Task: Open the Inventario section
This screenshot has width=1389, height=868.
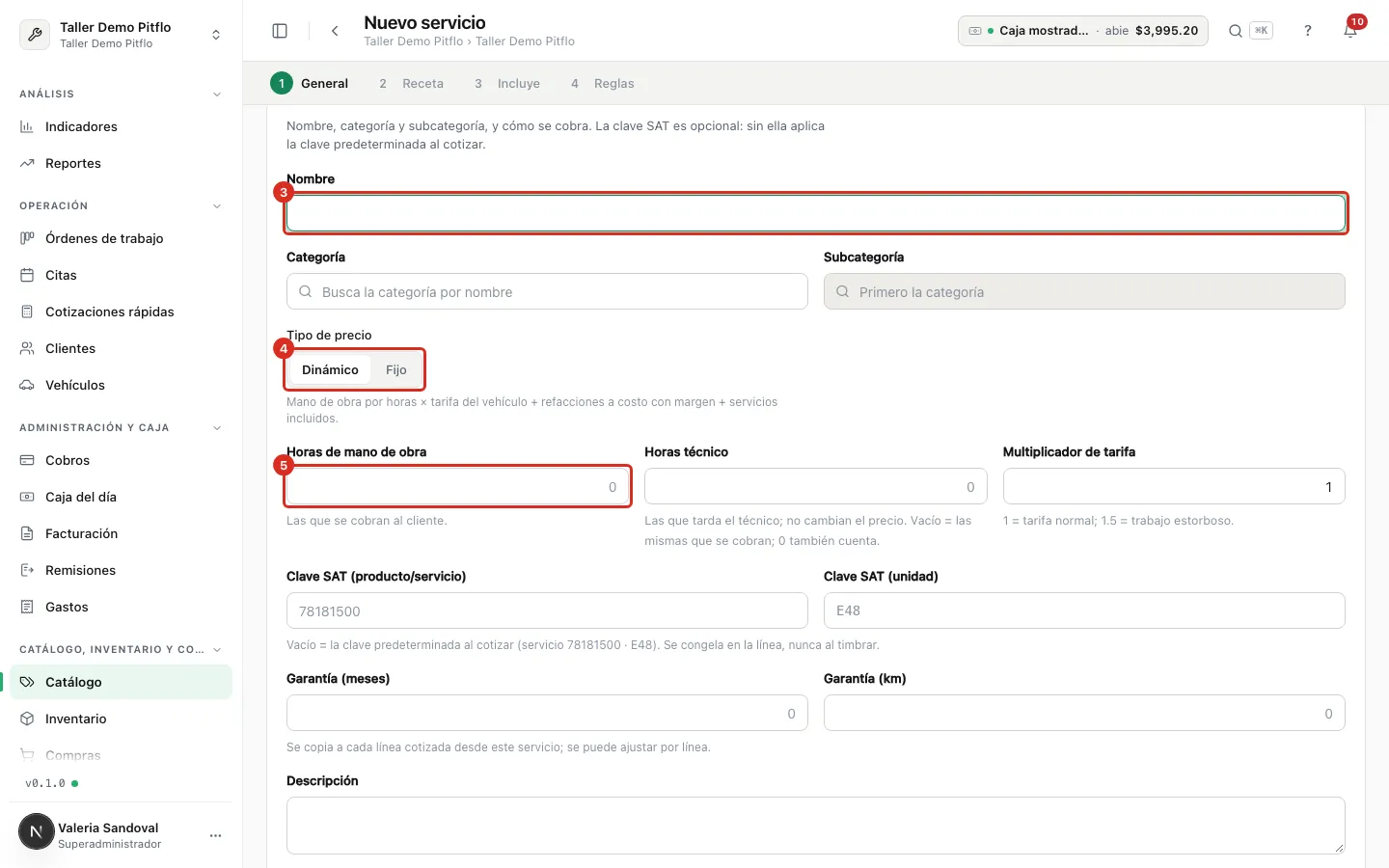Action: pyautogui.click(x=121, y=719)
